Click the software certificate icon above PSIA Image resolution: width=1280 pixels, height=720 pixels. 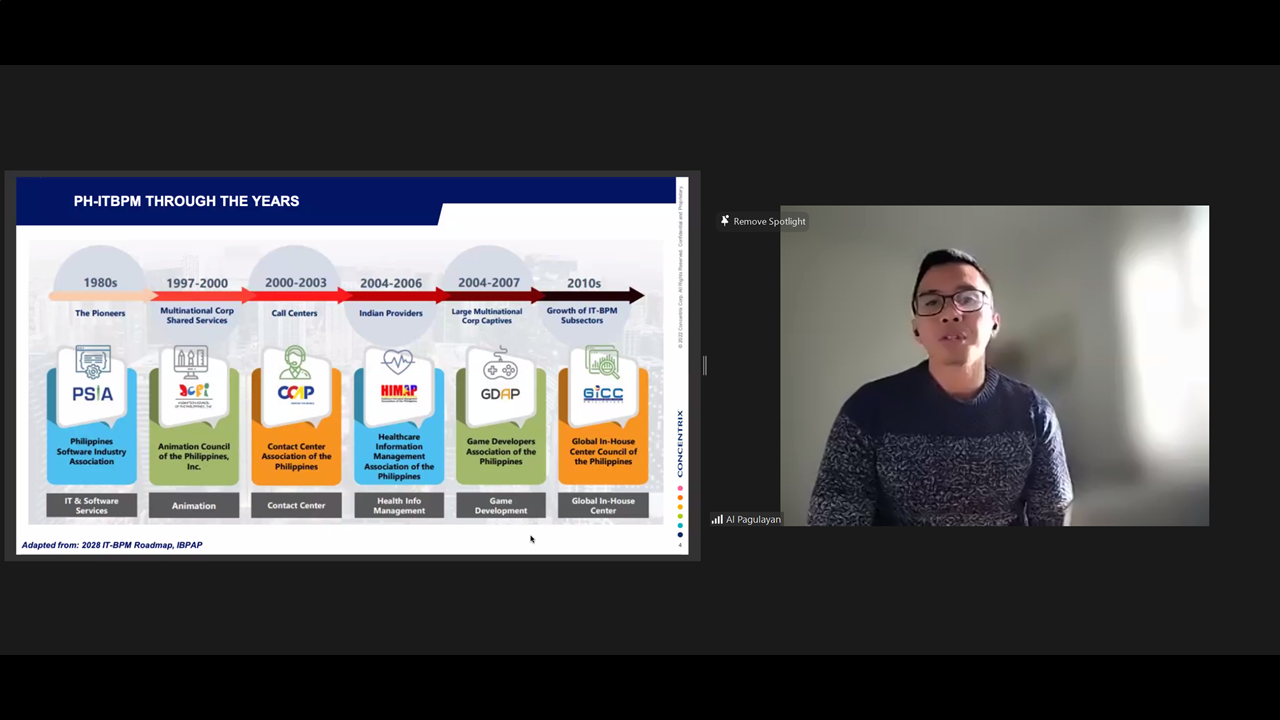(93, 362)
